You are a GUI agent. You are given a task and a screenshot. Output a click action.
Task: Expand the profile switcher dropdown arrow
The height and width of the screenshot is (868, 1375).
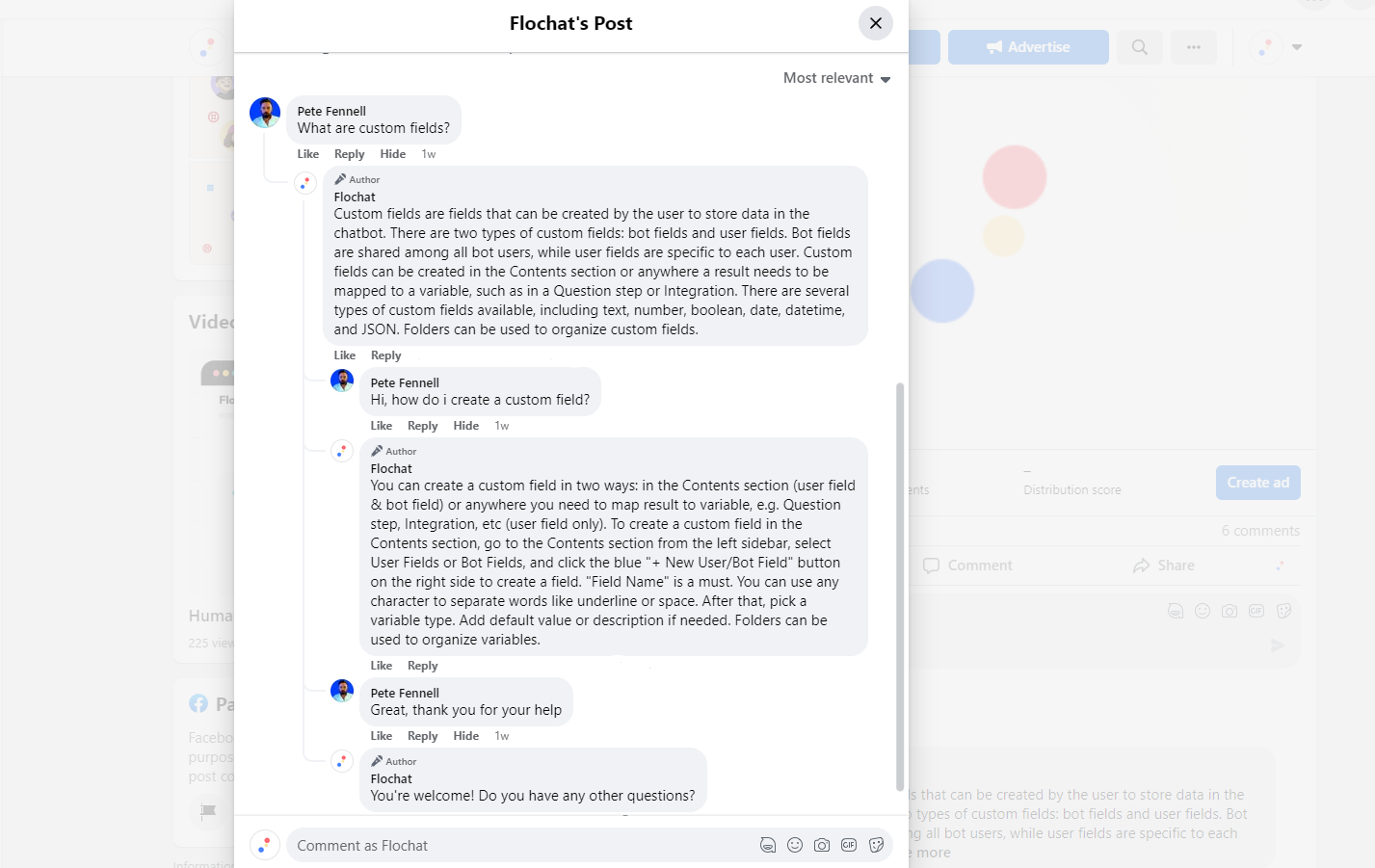coord(1297,47)
